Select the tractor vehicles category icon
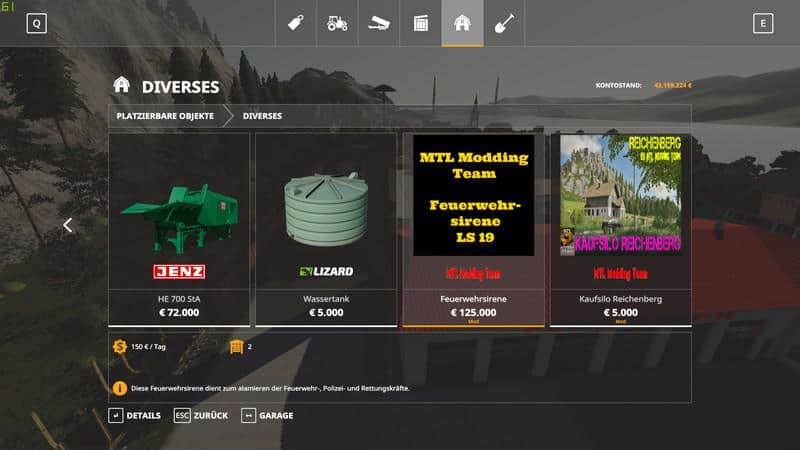This screenshot has width=800, height=450. (x=337, y=23)
